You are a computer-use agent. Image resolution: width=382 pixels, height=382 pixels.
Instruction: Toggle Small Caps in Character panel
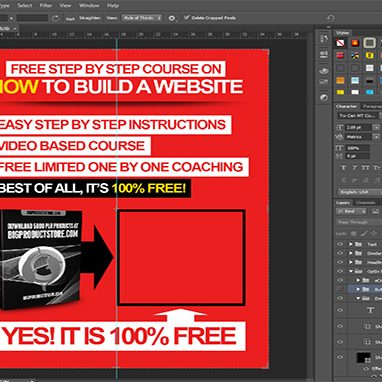point(376,168)
